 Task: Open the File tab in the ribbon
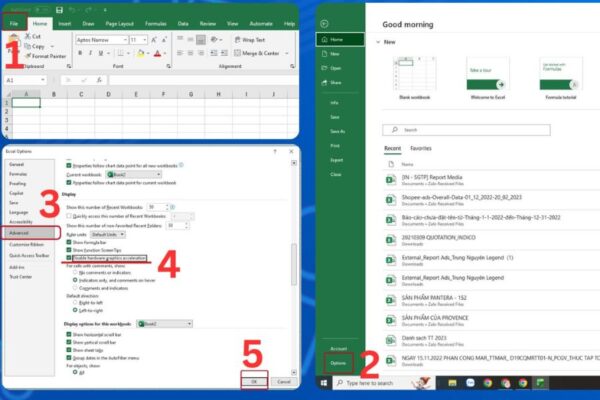click(13, 21)
